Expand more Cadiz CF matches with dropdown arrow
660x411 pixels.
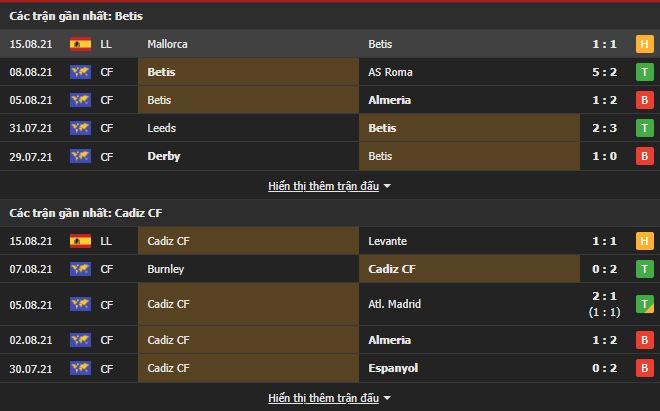coord(387,399)
